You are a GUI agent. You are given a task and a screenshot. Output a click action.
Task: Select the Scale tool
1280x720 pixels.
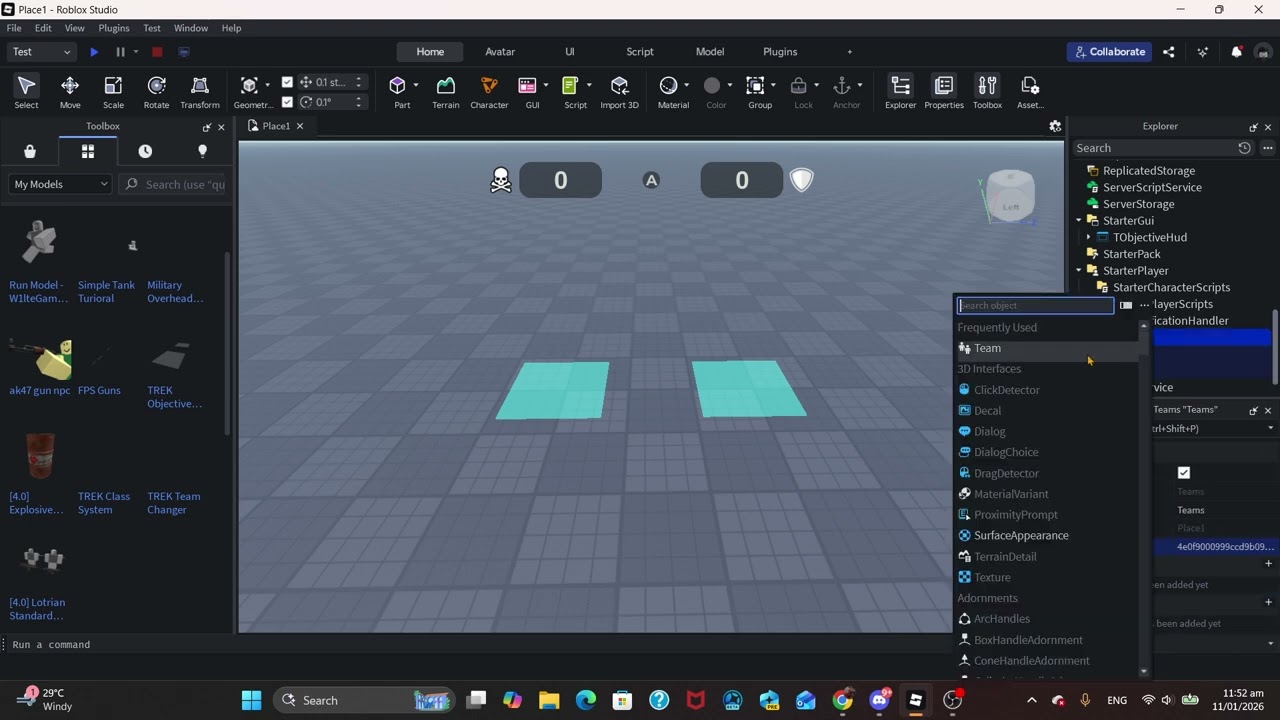pyautogui.click(x=113, y=92)
